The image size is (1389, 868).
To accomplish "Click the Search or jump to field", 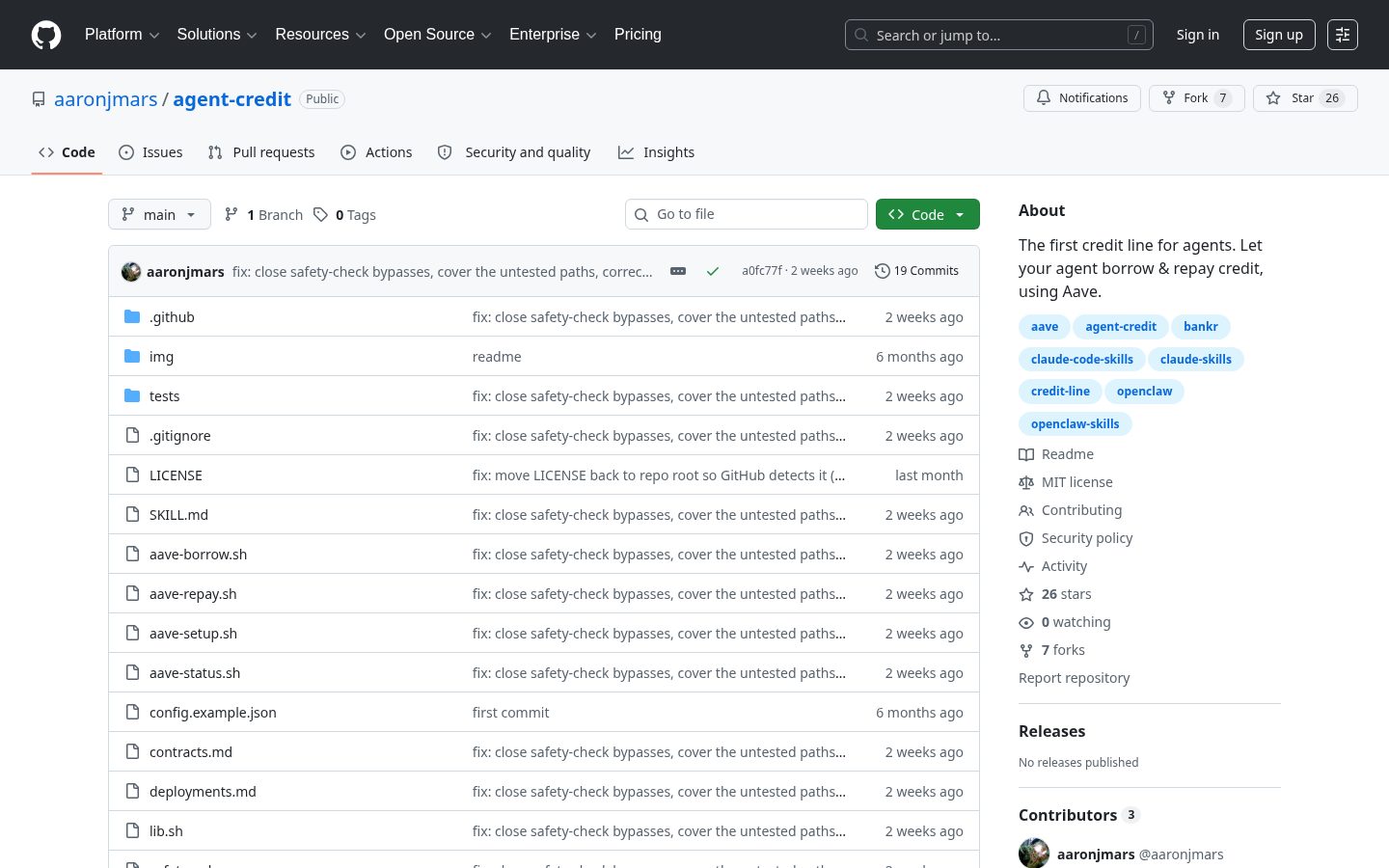I will tap(999, 35).
